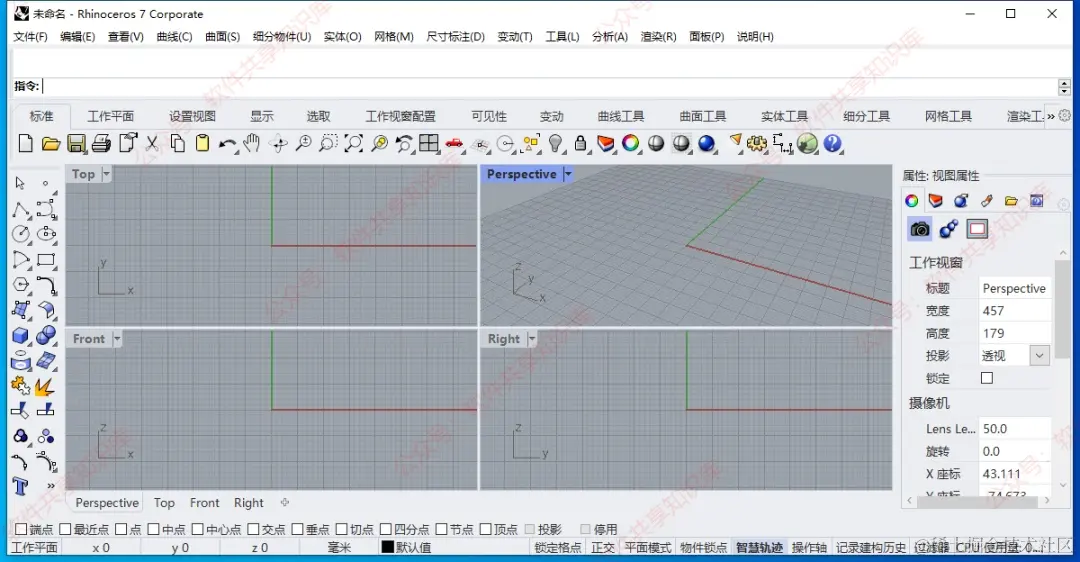Open the 曲线(C) menu
Screen dimensions: 1080x562
174,37
